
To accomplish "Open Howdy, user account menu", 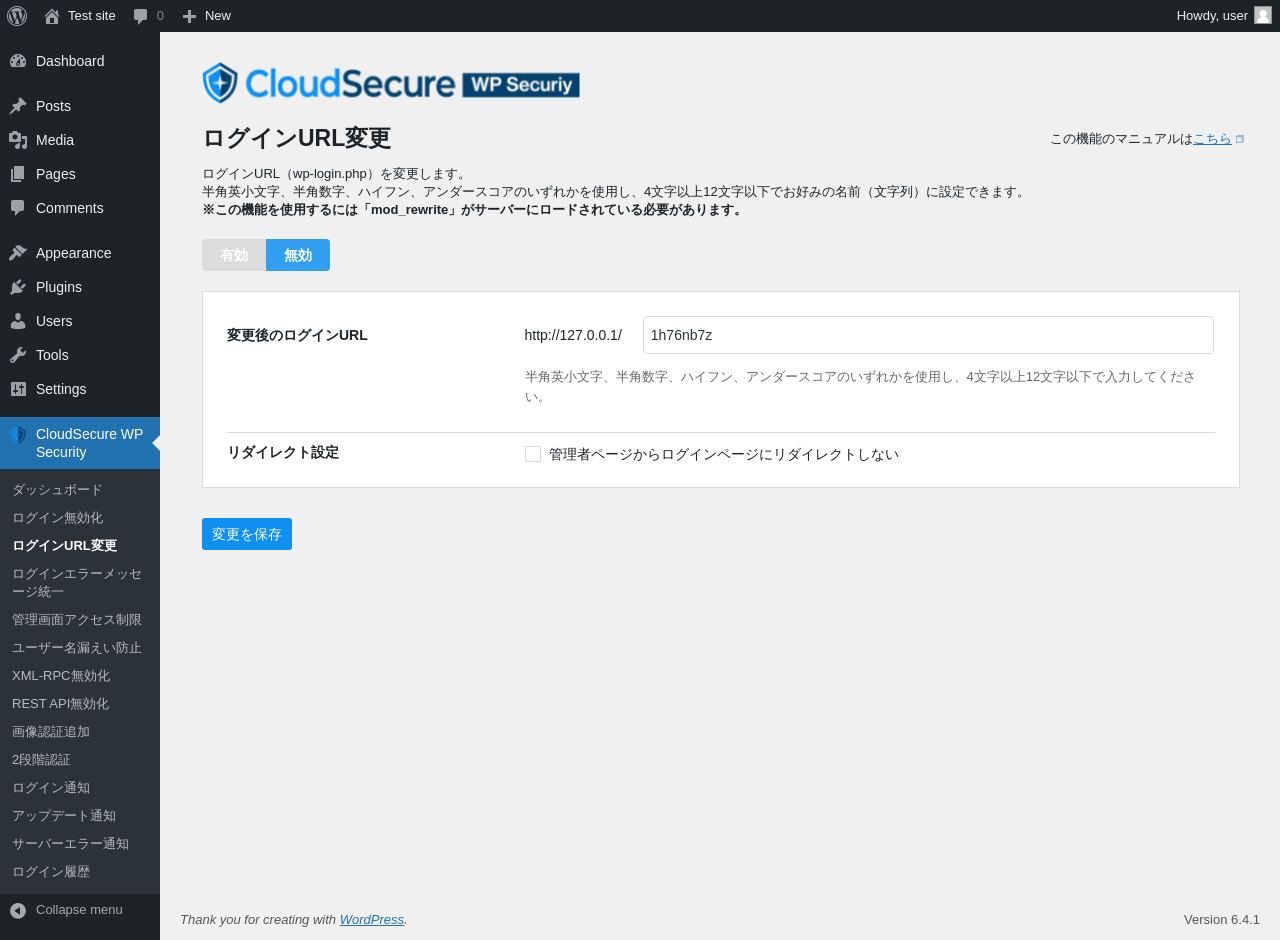I will (1224, 16).
